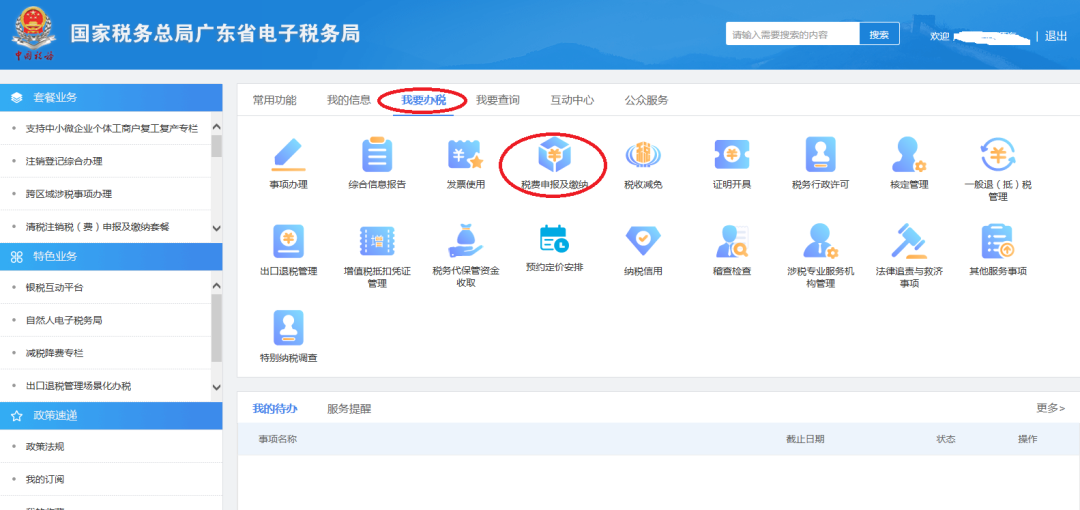Open the 税费申报及缴纳 icon

tap(554, 155)
